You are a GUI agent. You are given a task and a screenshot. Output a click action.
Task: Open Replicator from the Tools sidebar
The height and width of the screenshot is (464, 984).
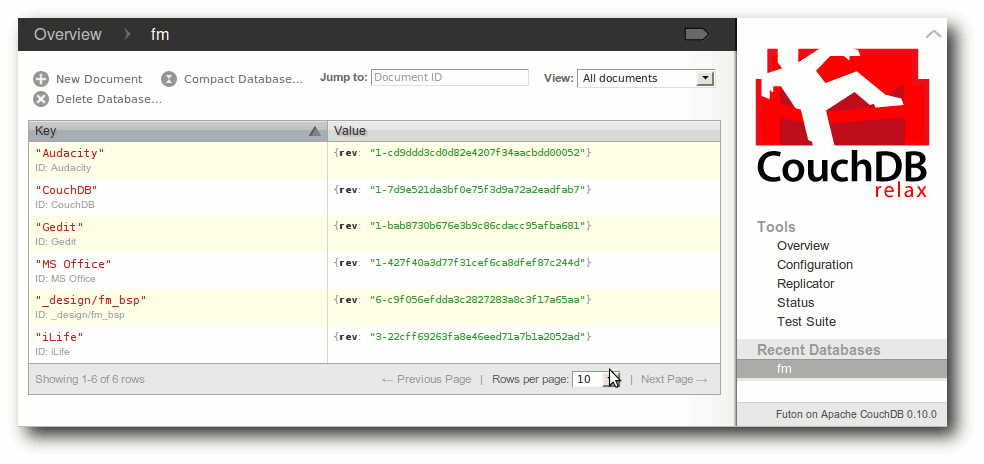click(805, 284)
